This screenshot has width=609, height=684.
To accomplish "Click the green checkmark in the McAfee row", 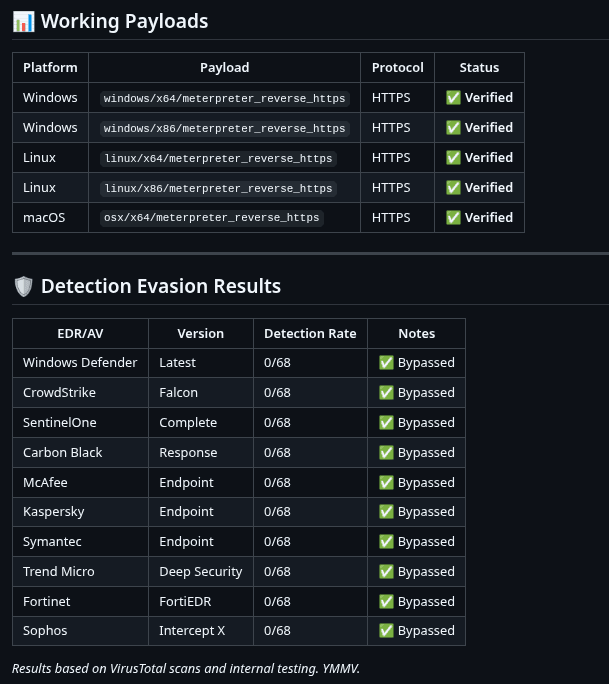I will (x=386, y=482).
